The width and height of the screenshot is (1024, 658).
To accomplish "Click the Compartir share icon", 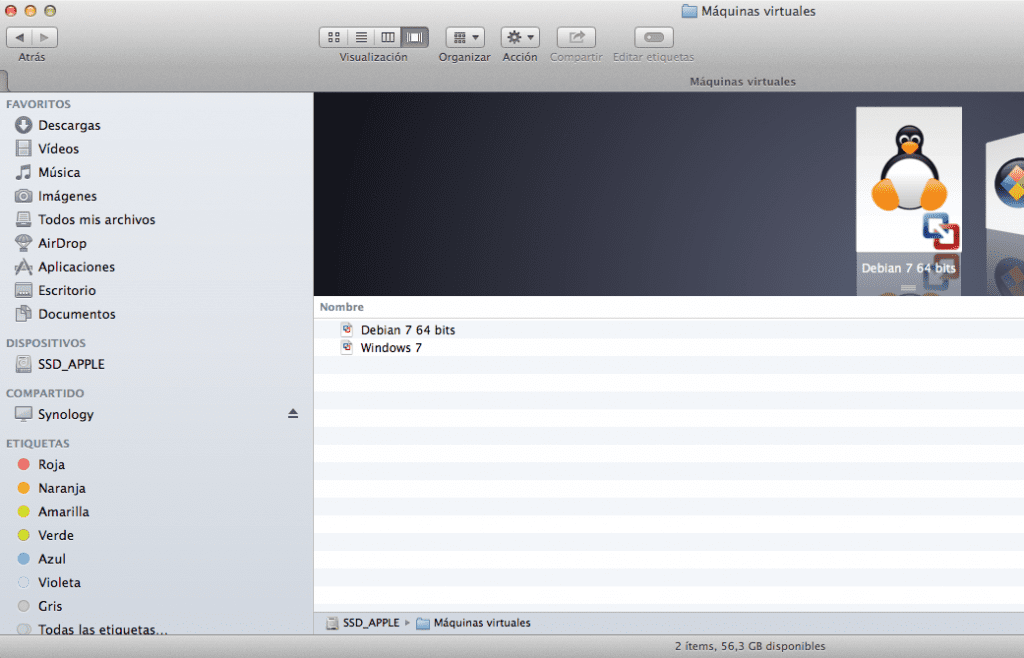I will (576, 37).
